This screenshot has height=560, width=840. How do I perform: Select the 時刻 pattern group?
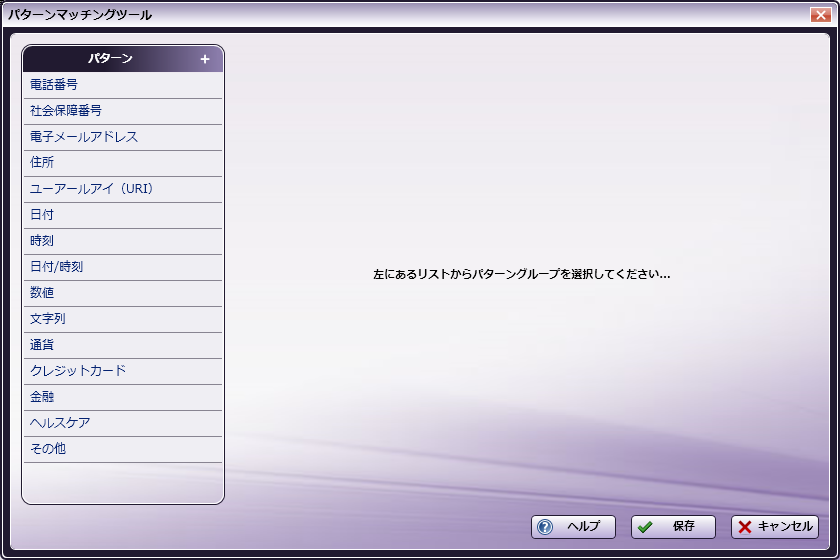[123, 241]
